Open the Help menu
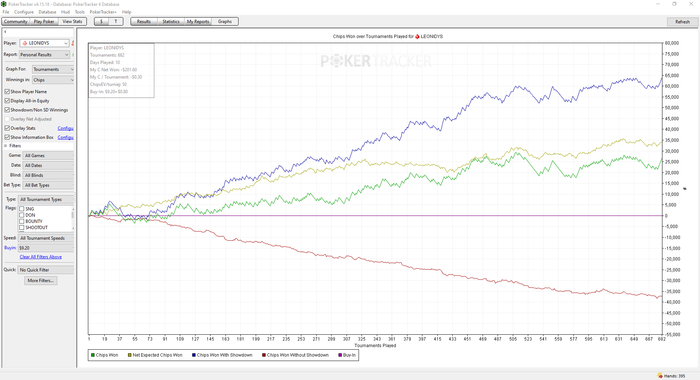Image resolution: width=700 pixels, height=380 pixels. [x=127, y=12]
